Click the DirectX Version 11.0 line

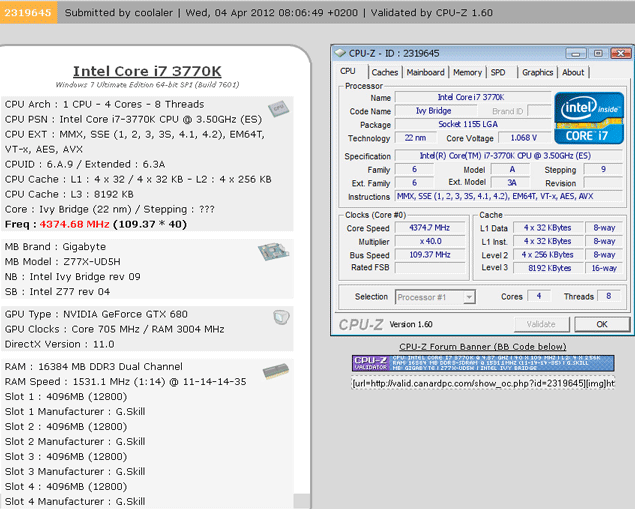(60, 344)
